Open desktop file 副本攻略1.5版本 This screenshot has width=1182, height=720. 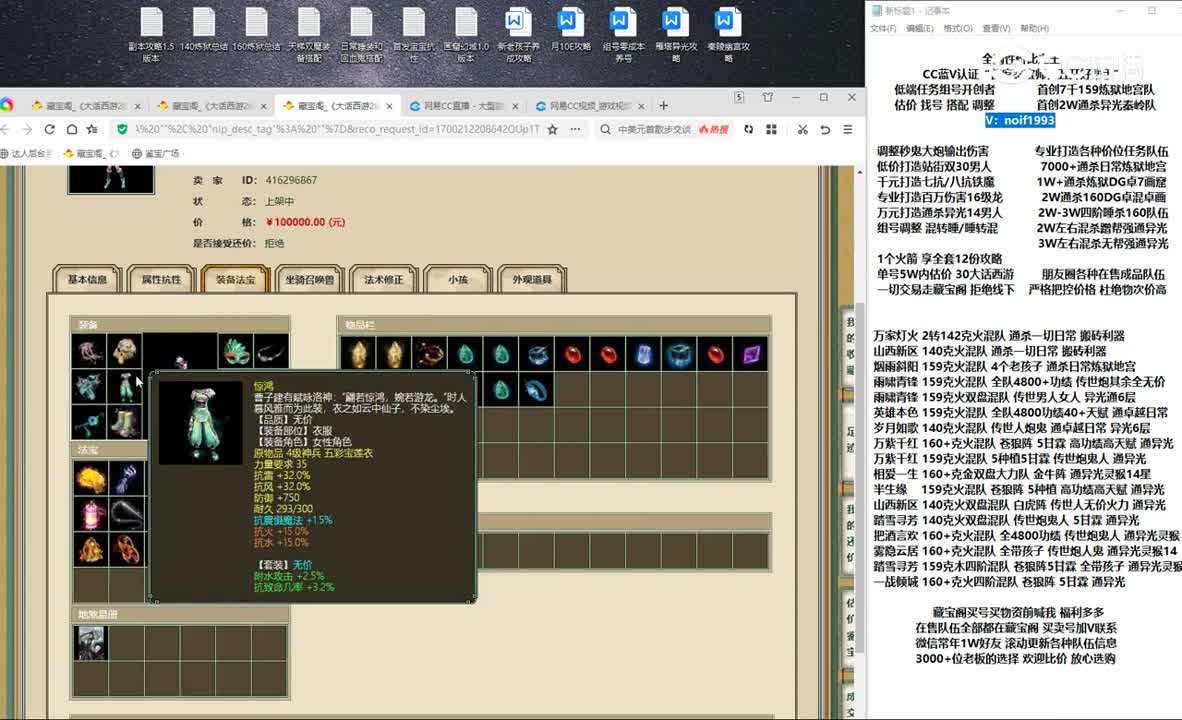point(152,36)
